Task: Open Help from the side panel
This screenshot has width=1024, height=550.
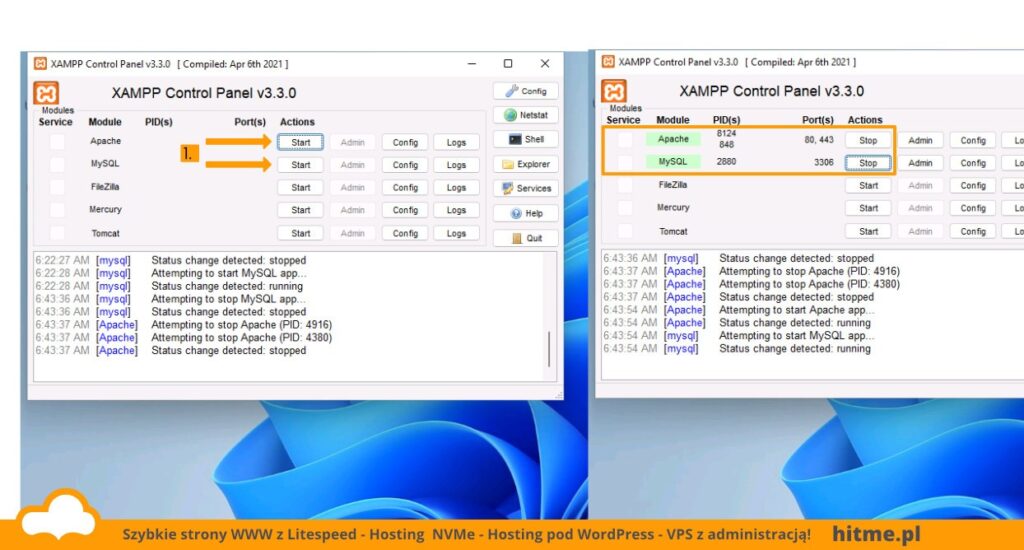Action: pos(526,213)
